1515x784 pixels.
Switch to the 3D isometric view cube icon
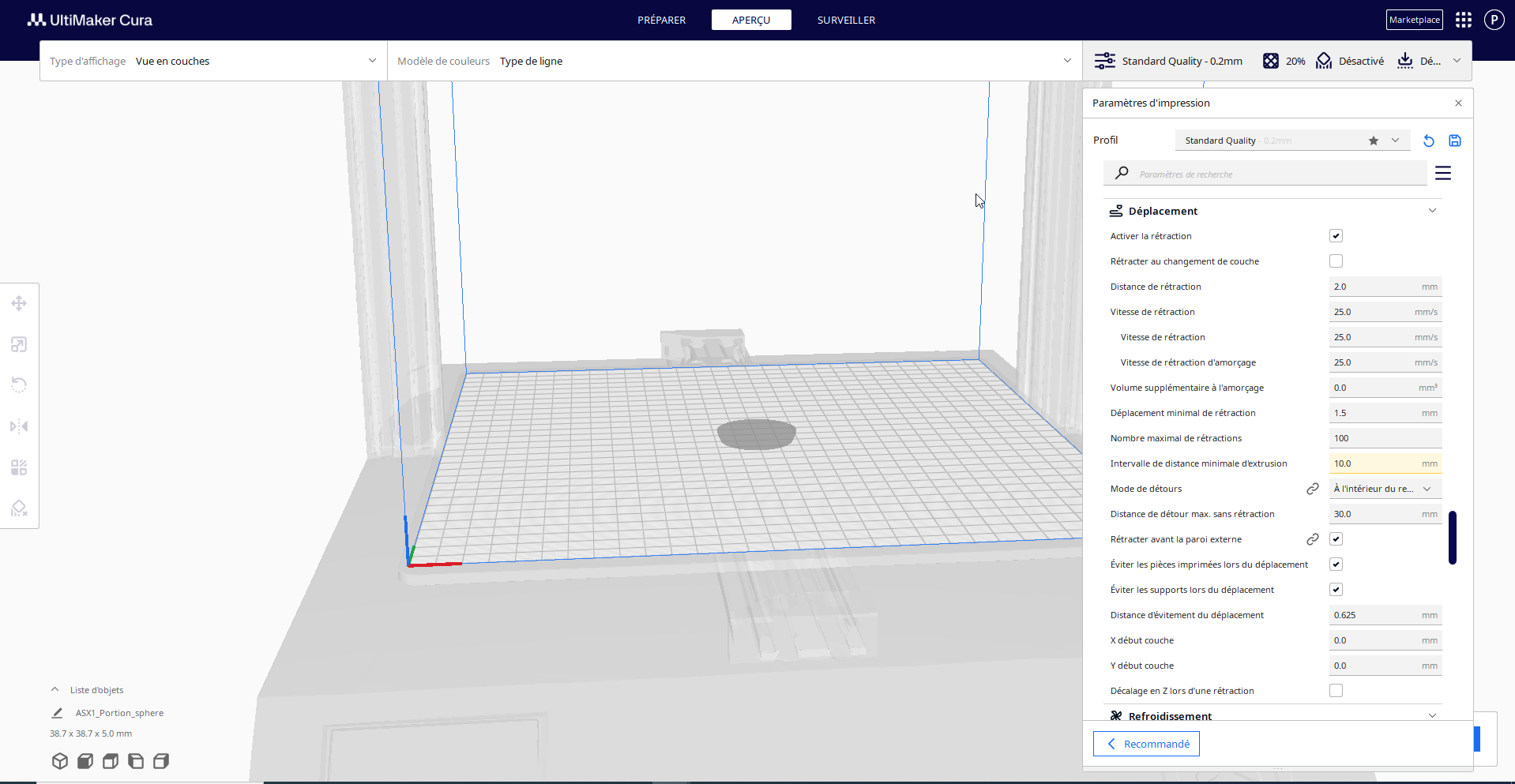tap(60, 761)
